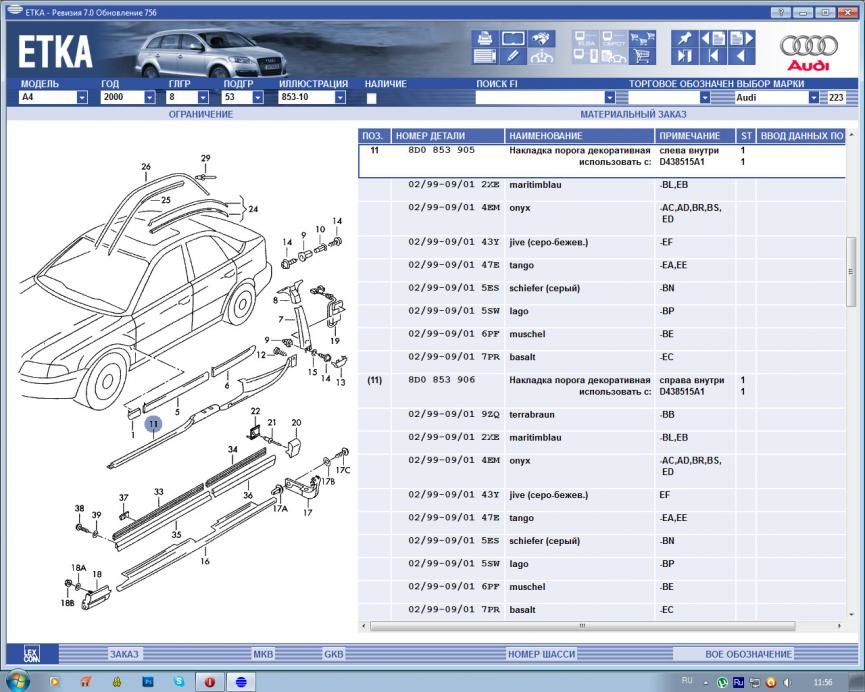Click the ОГРАНИЧЕНИЕ menu bar item
Image resolution: width=865 pixels, height=692 pixels.
click(x=201, y=114)
